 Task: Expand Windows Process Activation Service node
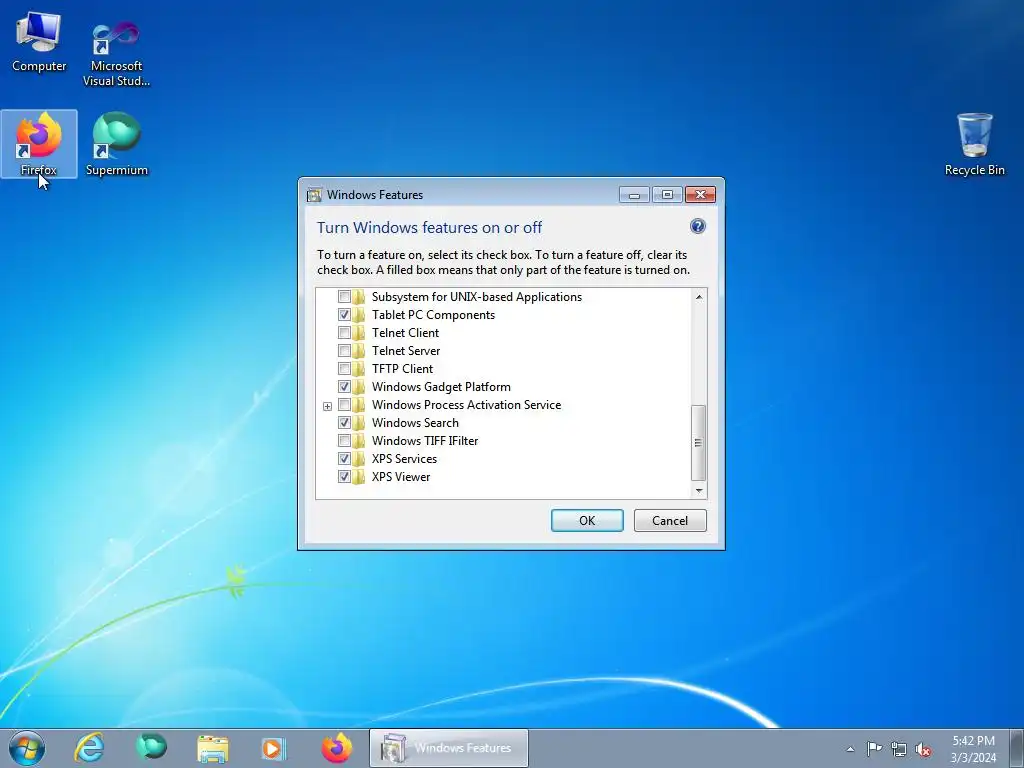tap(328, 406)
